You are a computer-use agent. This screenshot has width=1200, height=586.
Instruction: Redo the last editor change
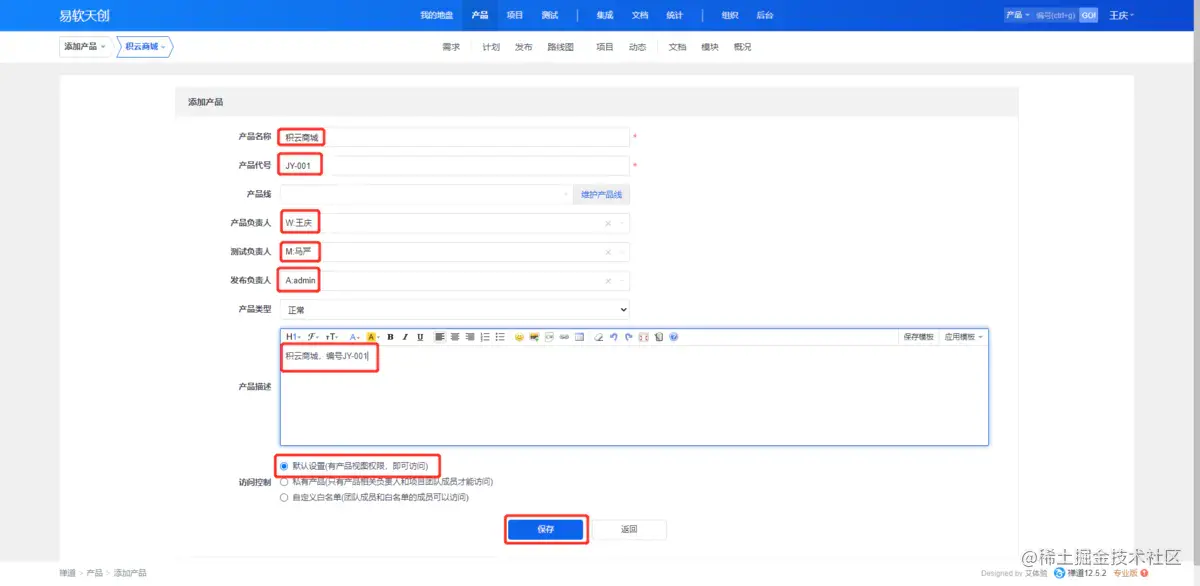628,337
